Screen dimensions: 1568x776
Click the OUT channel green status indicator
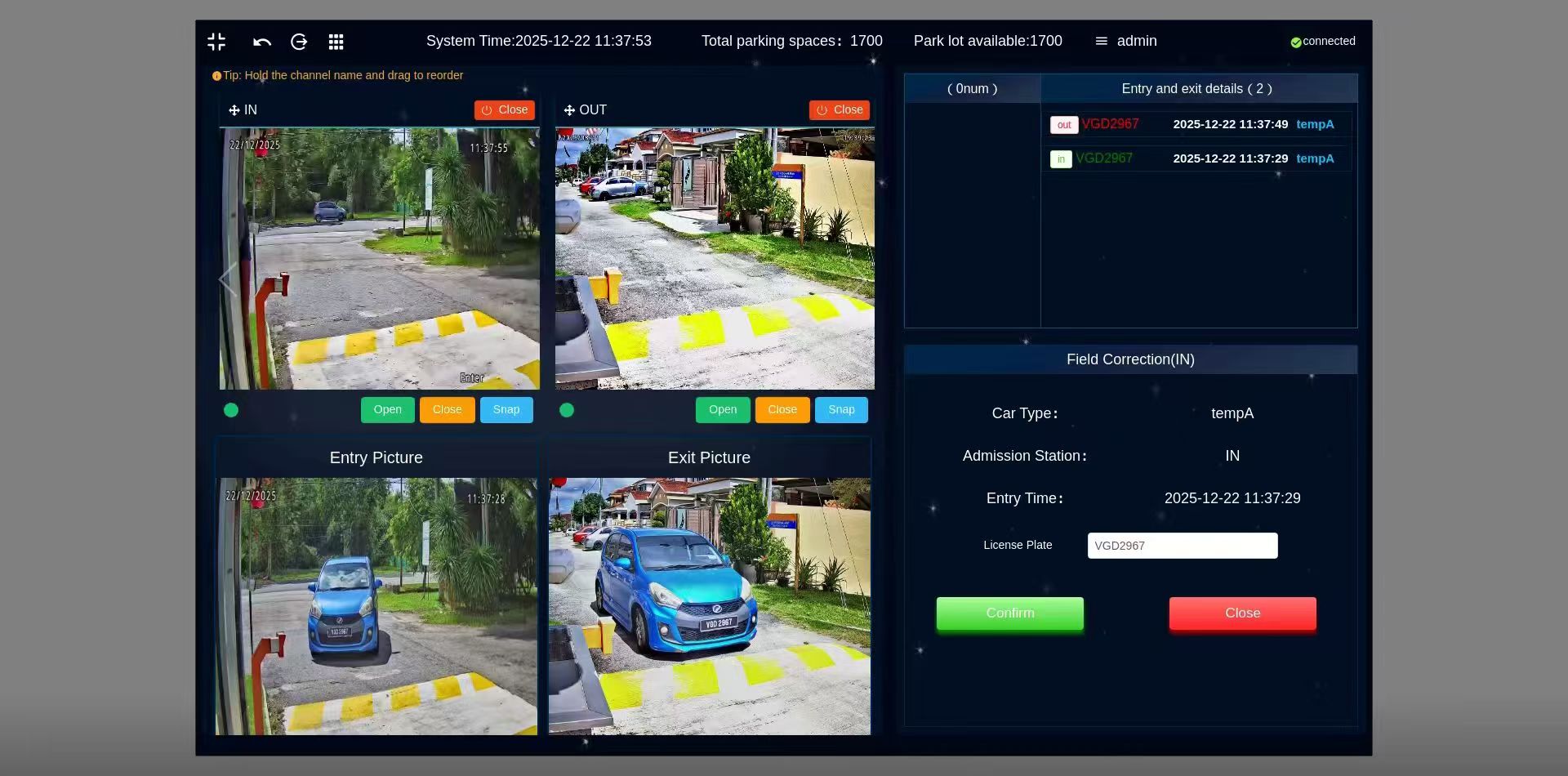pos(567,410)
